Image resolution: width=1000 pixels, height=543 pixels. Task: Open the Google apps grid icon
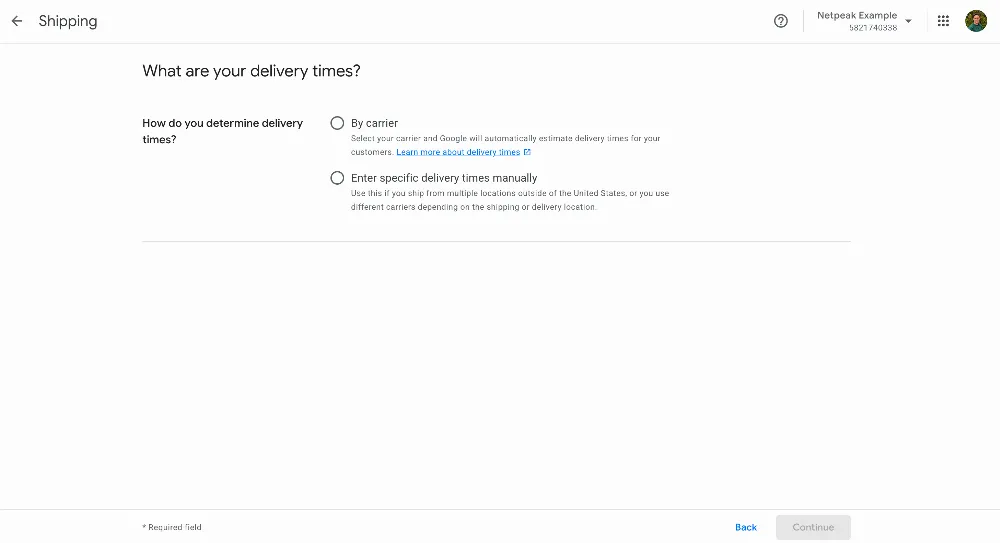click(x=943, y=21)
